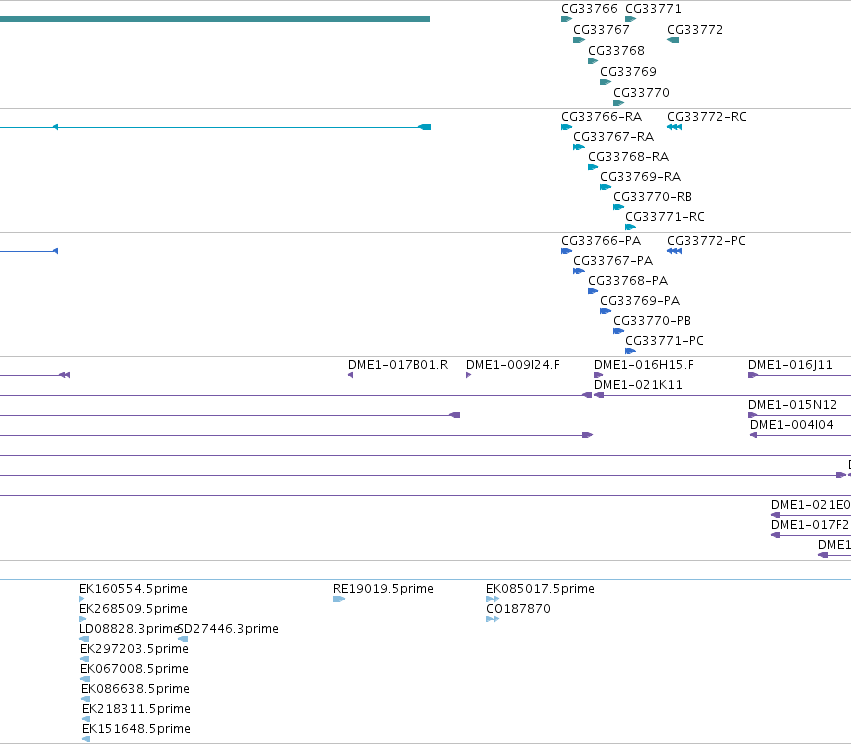Image resolution: width=851 pixels, height=744 pixels.
Task: Click transcript CG33770-RB
Action: 652,197
